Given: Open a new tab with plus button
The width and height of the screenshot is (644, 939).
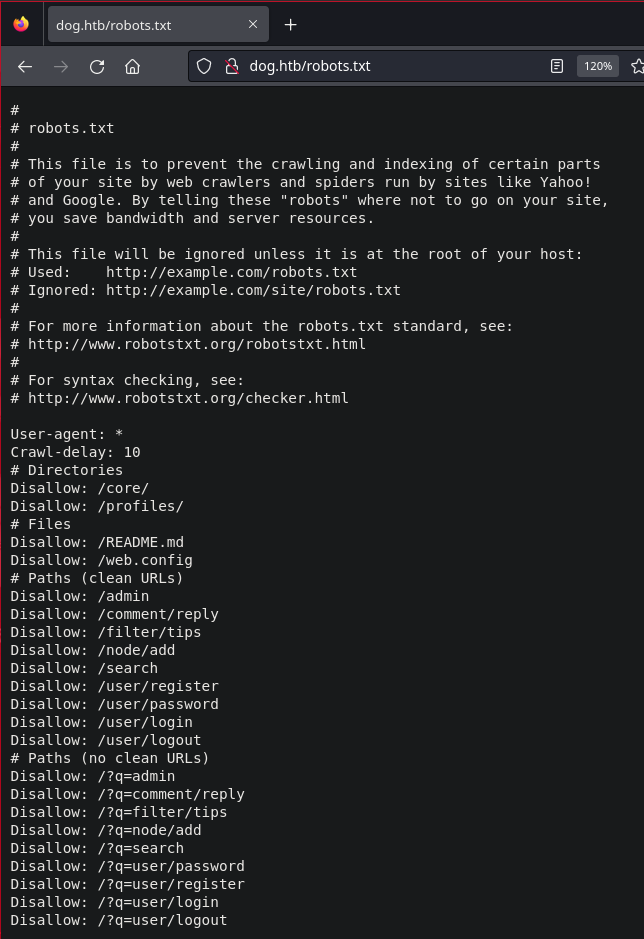Looking at the screenshot, I should (x=291, y=25).
